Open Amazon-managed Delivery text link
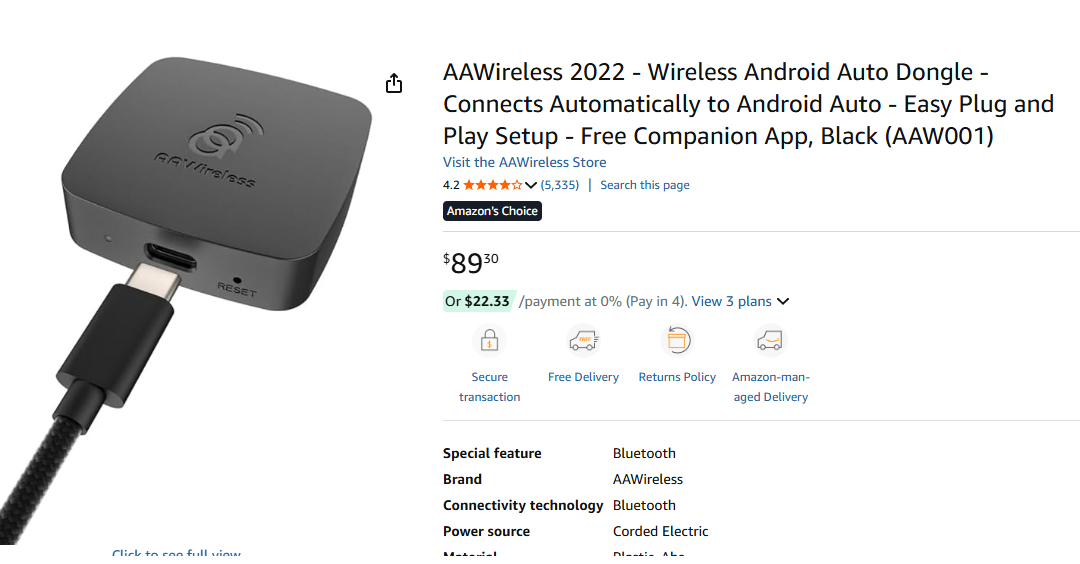 point(770,387)
